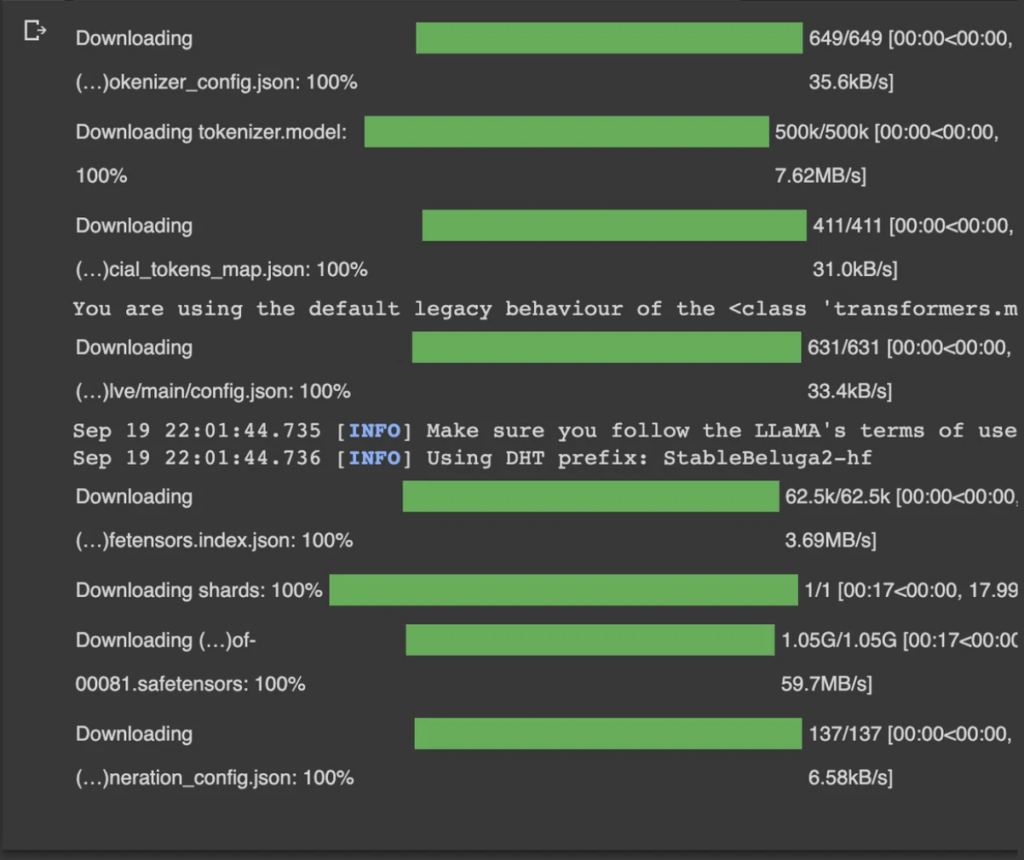The width and height of the screenshot is (1024, 860).
Task: Click the "Downloading shards: 100%" label
Action: (x=199, y=590)
